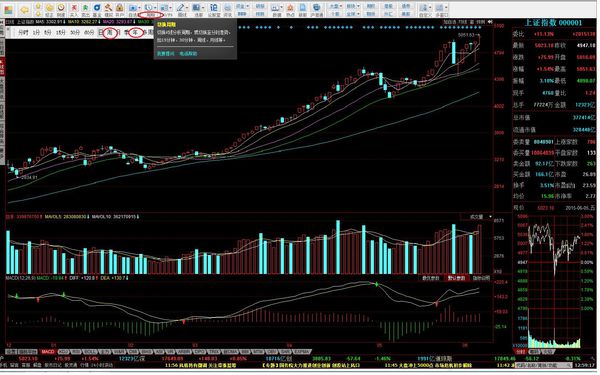Image resolution: width=600 pixels, height=375 pixels.
Task: Click the blue 论 forum icon
Action: point(214,8)
